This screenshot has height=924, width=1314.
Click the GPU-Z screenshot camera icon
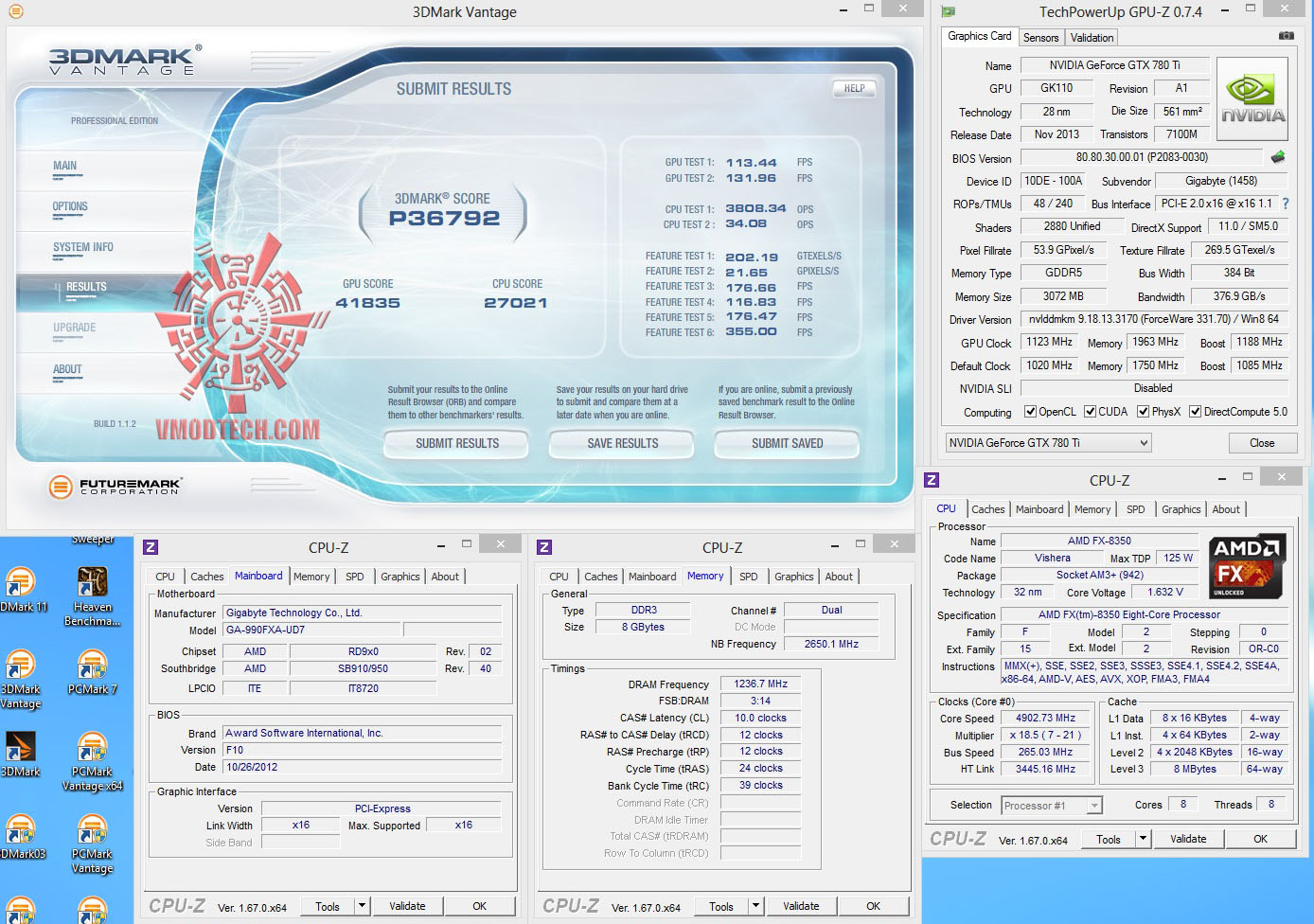[x=1286, y=36]
